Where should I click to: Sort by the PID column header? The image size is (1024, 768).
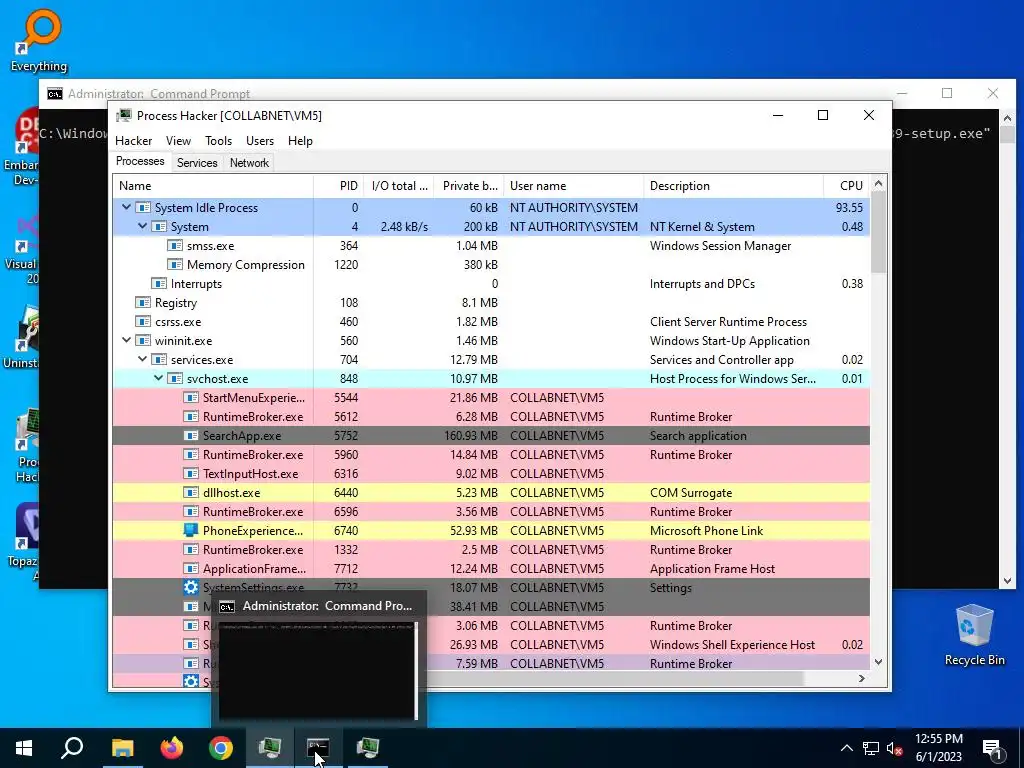338,185
